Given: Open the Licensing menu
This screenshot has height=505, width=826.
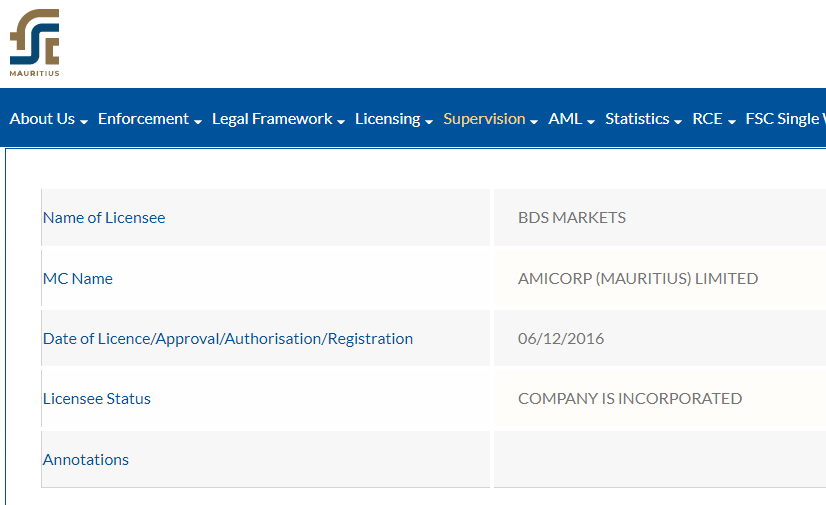Looking at the screenshot, I should tap(388, 119).
